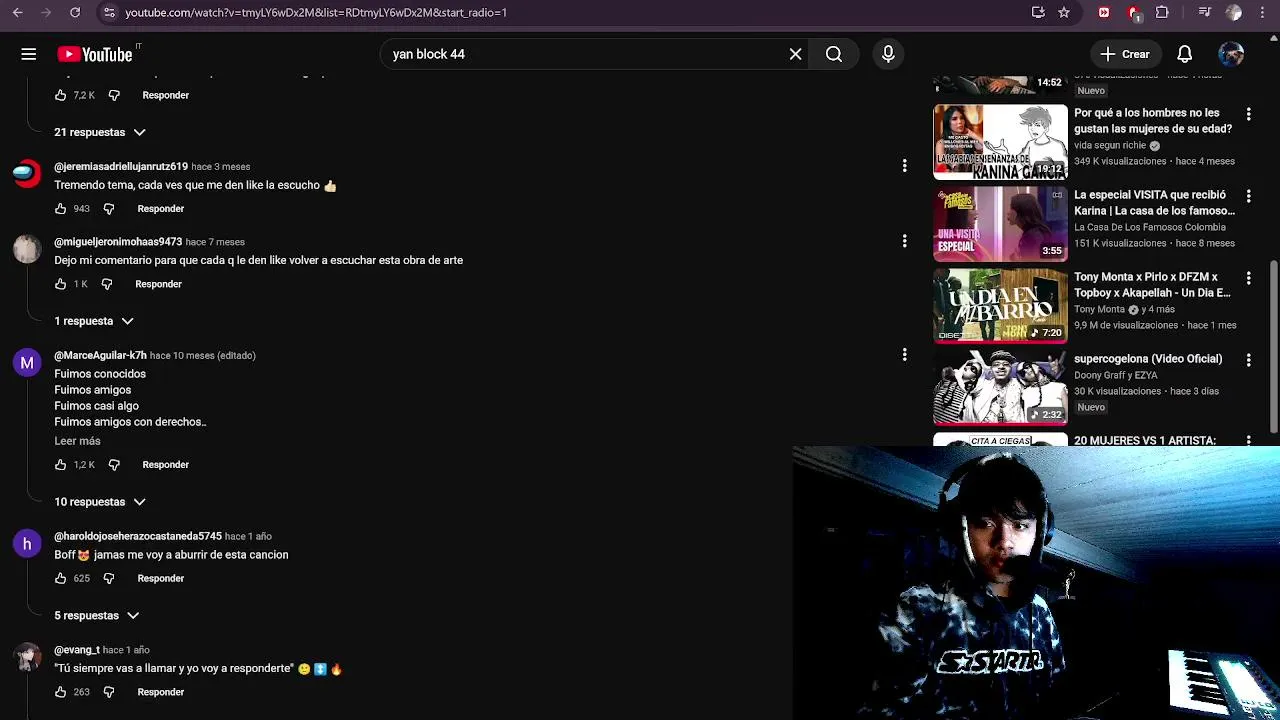Open the account avatar menu
1280x720 pixels.
[1231, 54]
